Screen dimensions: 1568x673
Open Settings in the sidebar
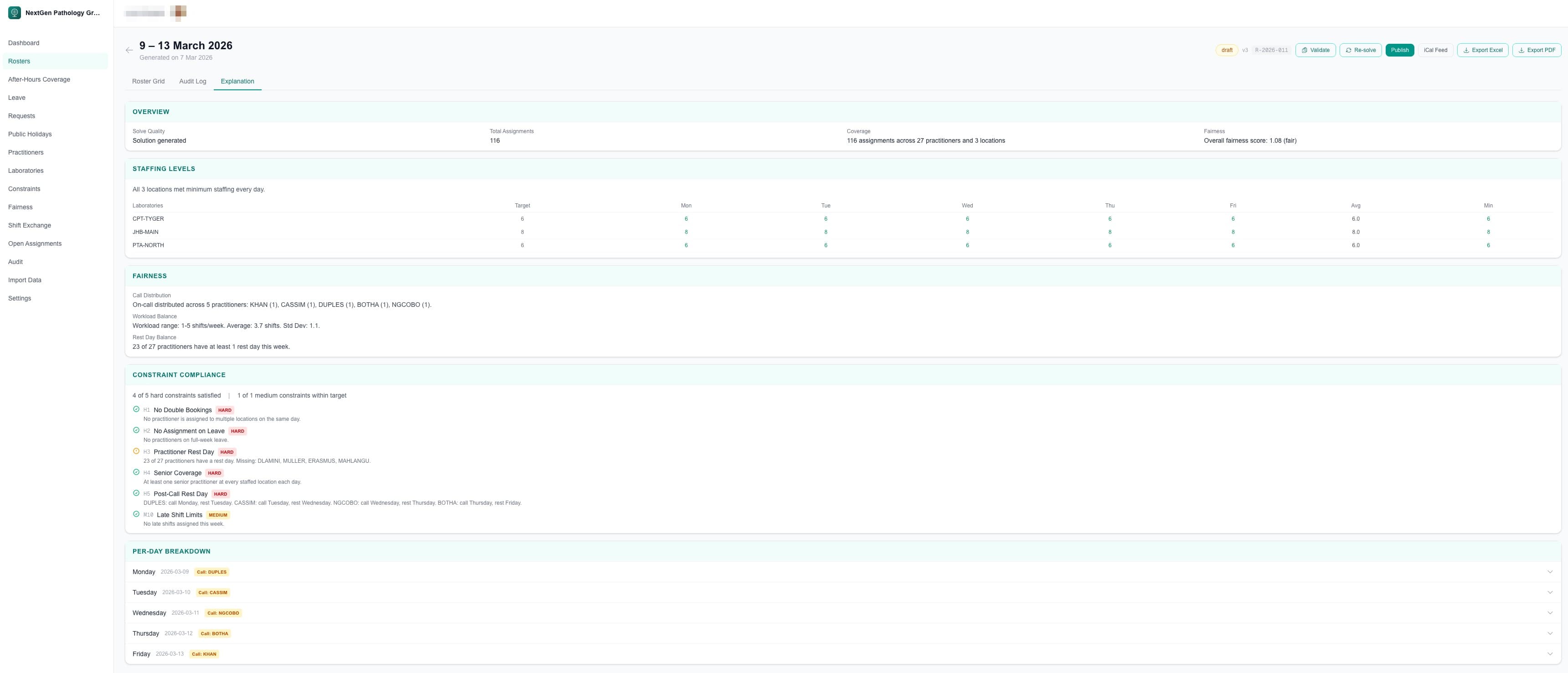click(56, 299)
